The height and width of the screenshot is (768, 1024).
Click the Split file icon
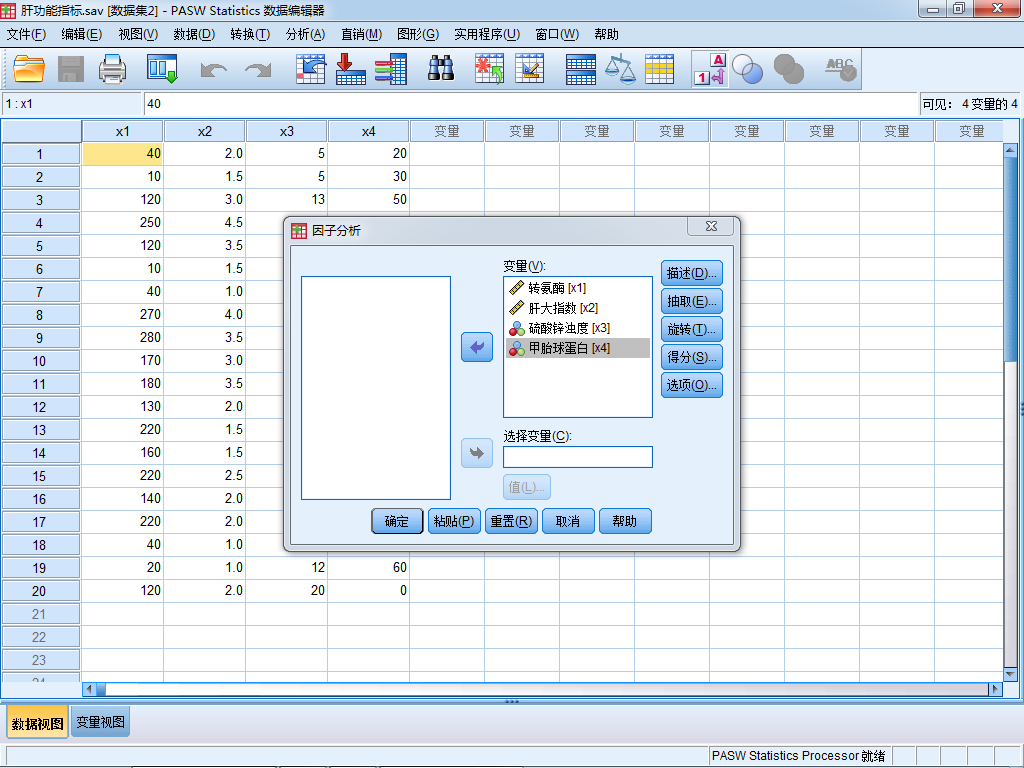580,69
